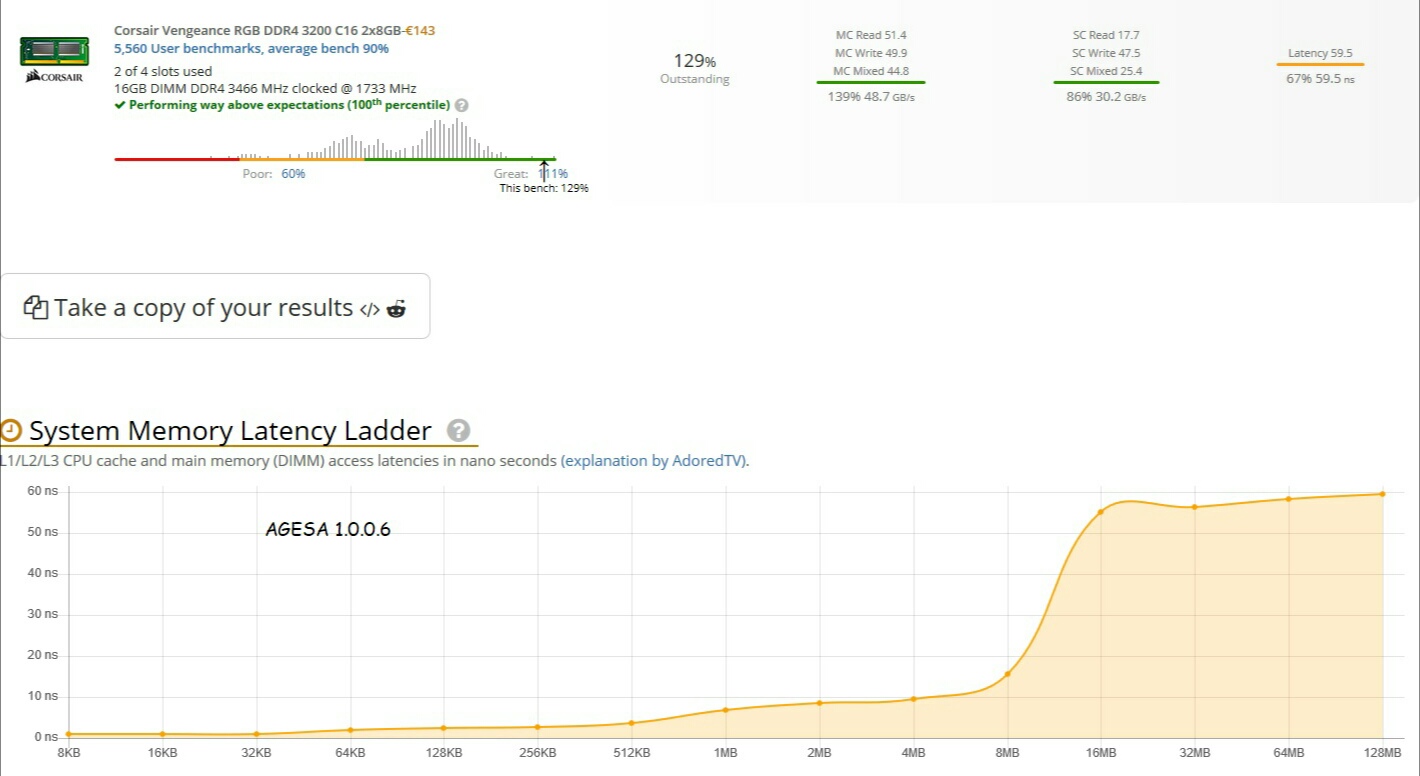Screen dimensions: 1420x776
Task: Click the 16MB data point on chart
Action: pos(1101,512)
